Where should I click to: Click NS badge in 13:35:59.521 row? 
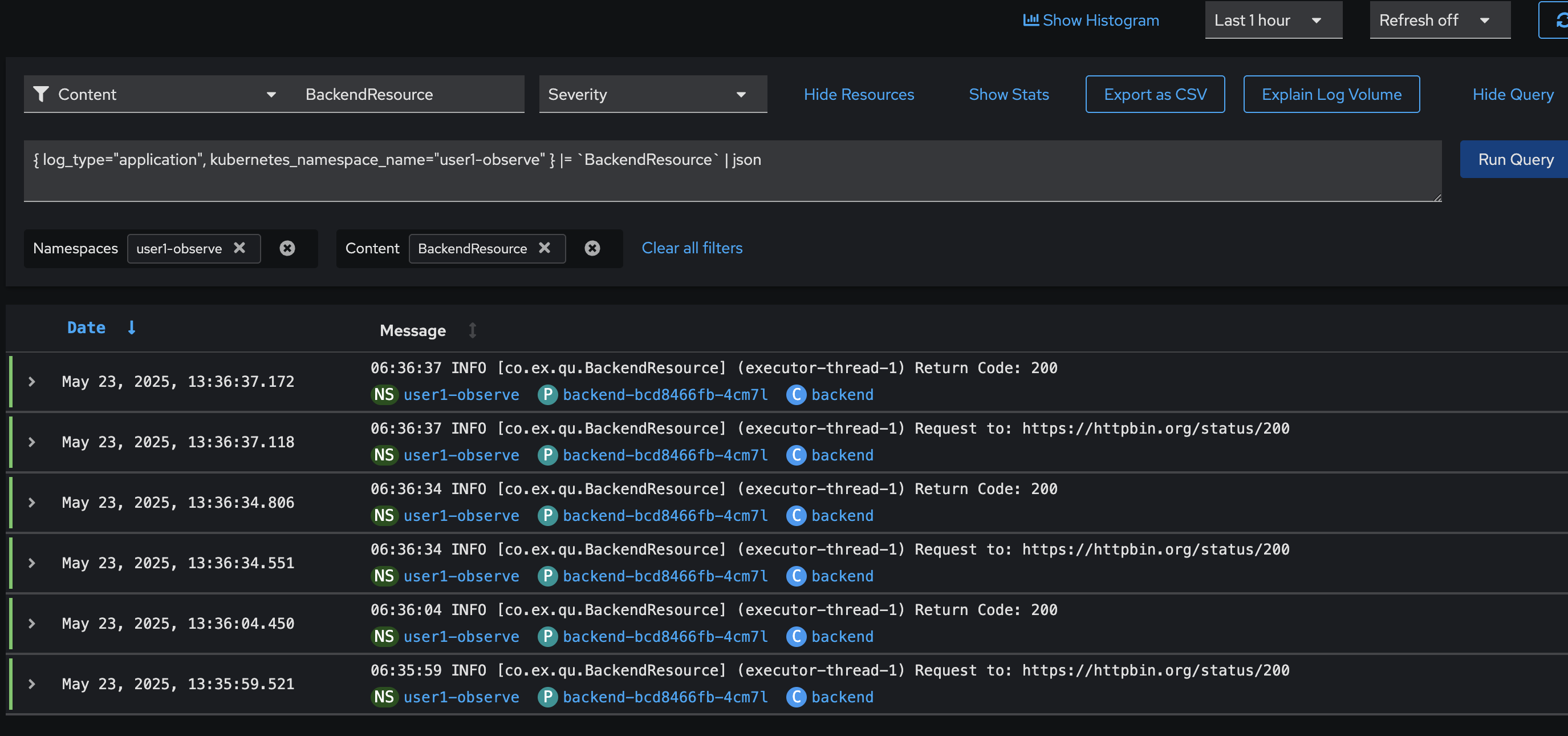click(384, 697)
